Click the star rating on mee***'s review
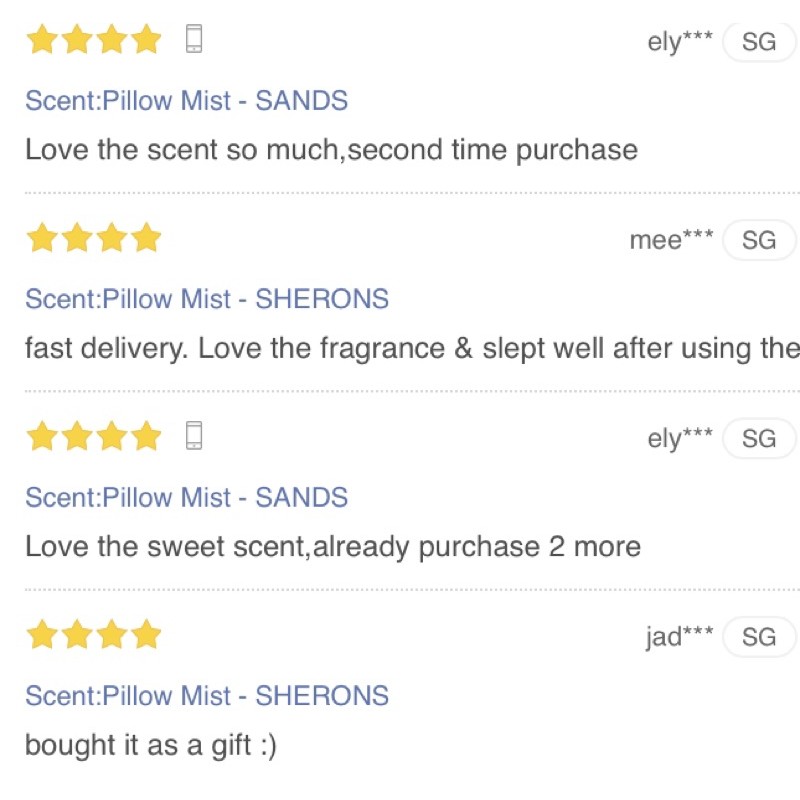 click(x=94, y=239)
